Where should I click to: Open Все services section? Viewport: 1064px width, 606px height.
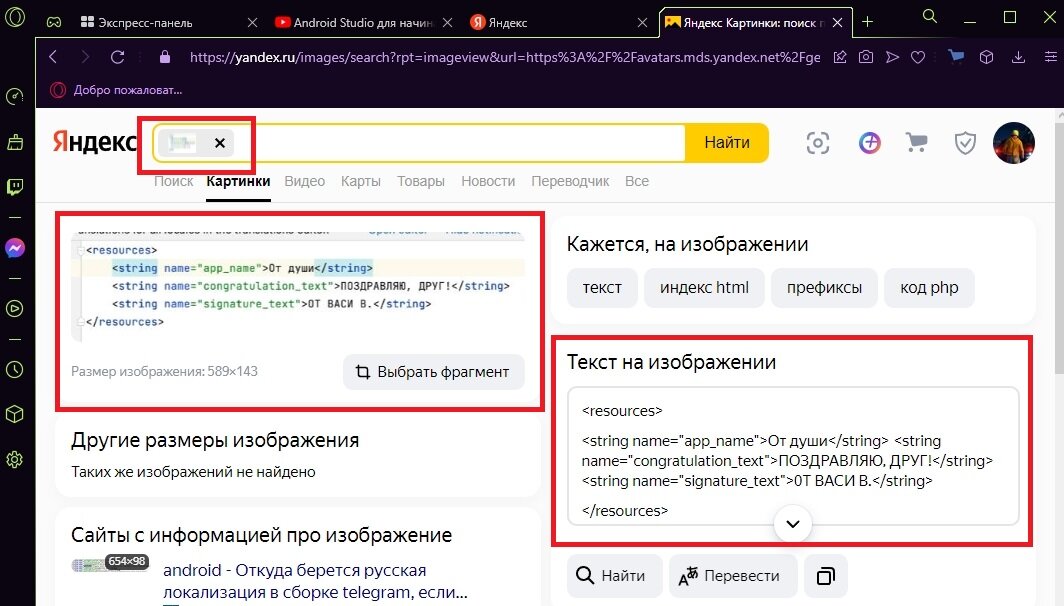[x=636, y=181]
